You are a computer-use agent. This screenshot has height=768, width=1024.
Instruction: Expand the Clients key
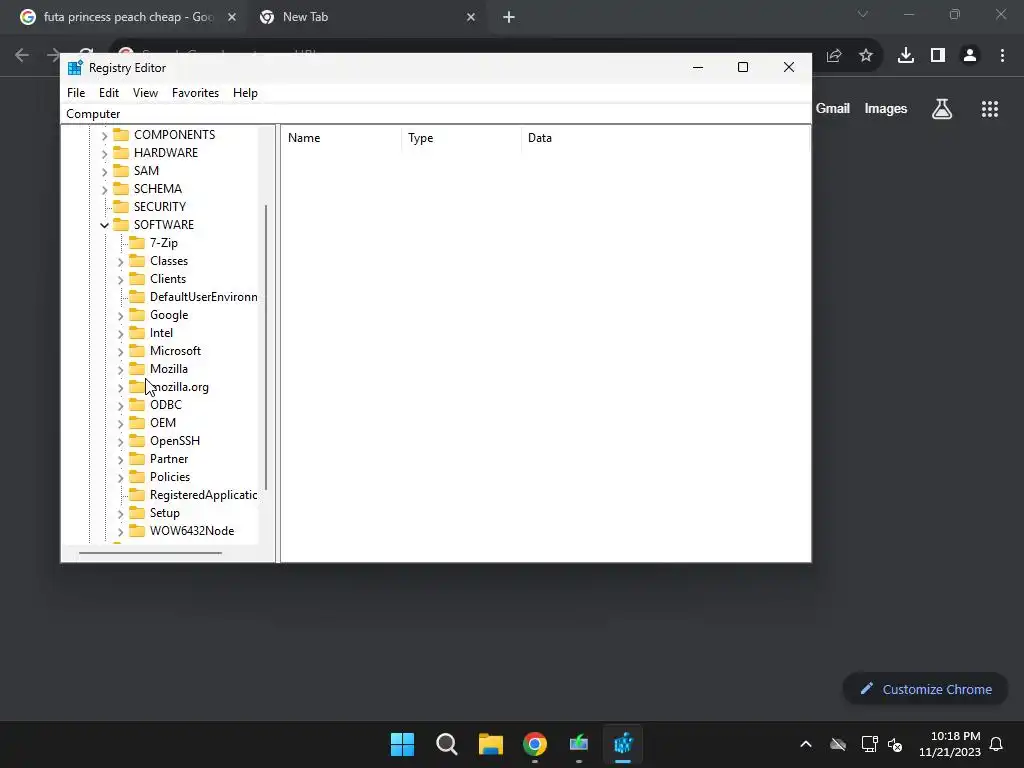pos(120,280)
